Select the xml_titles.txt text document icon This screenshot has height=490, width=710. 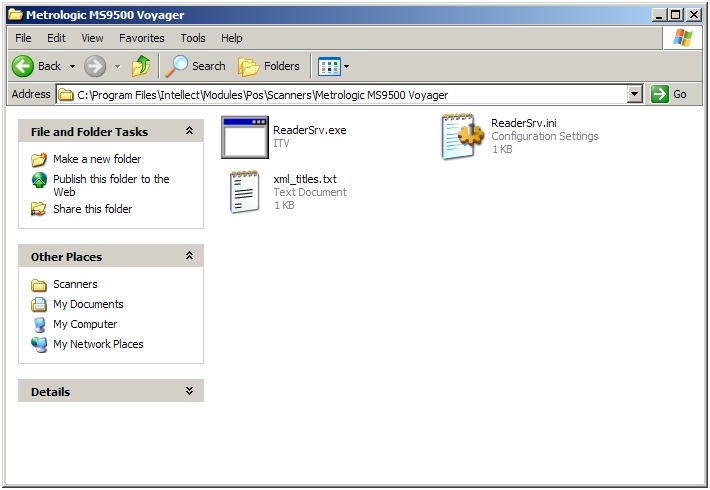tap(245, 192)
